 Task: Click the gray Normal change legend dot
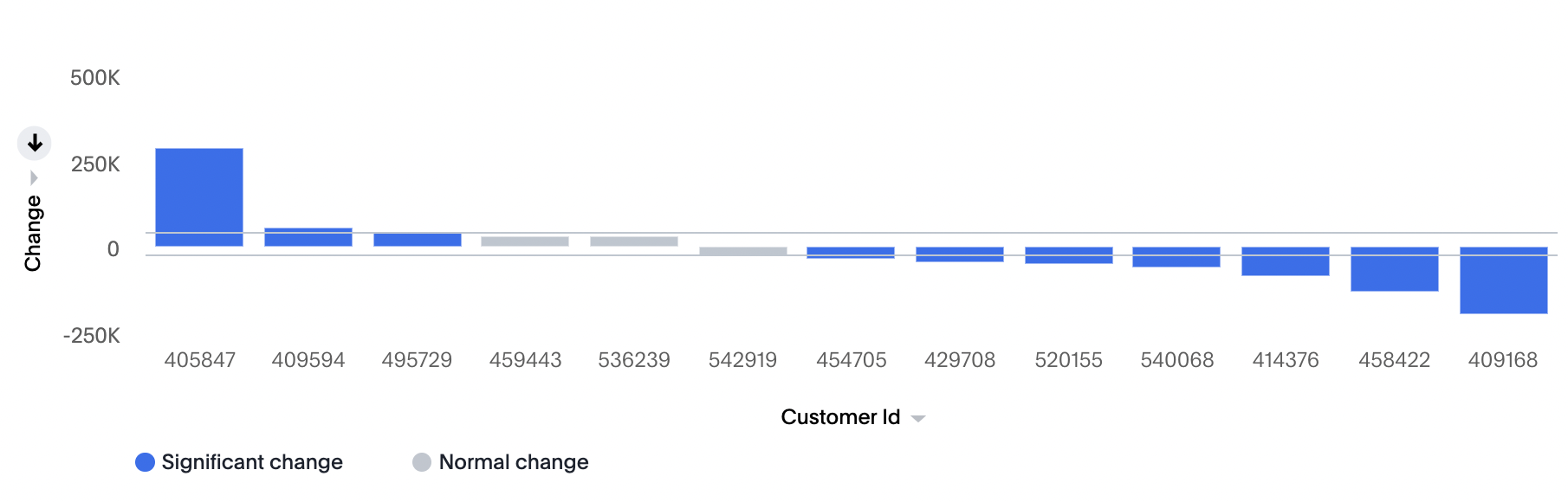point(422,462)
